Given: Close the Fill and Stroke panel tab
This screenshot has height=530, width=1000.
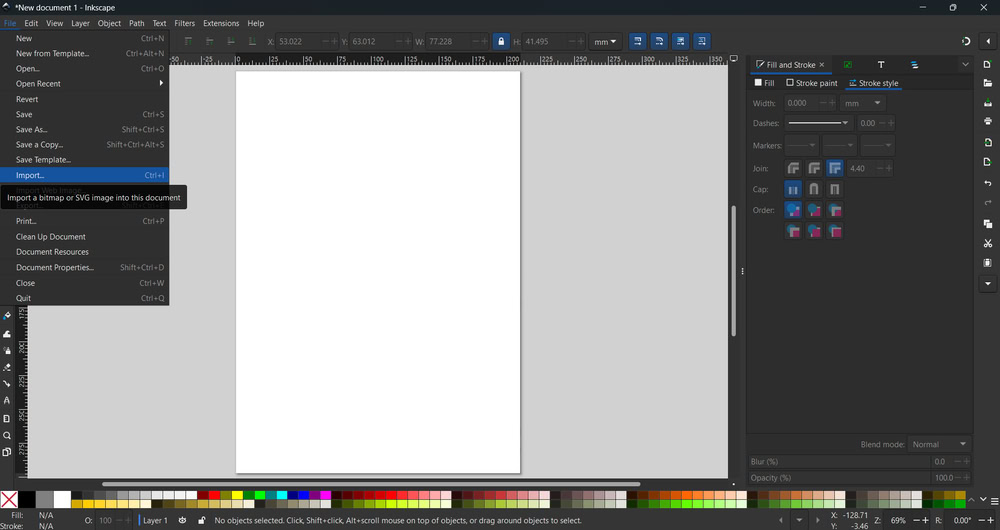Looking at the screenshot, I should 821,64.
